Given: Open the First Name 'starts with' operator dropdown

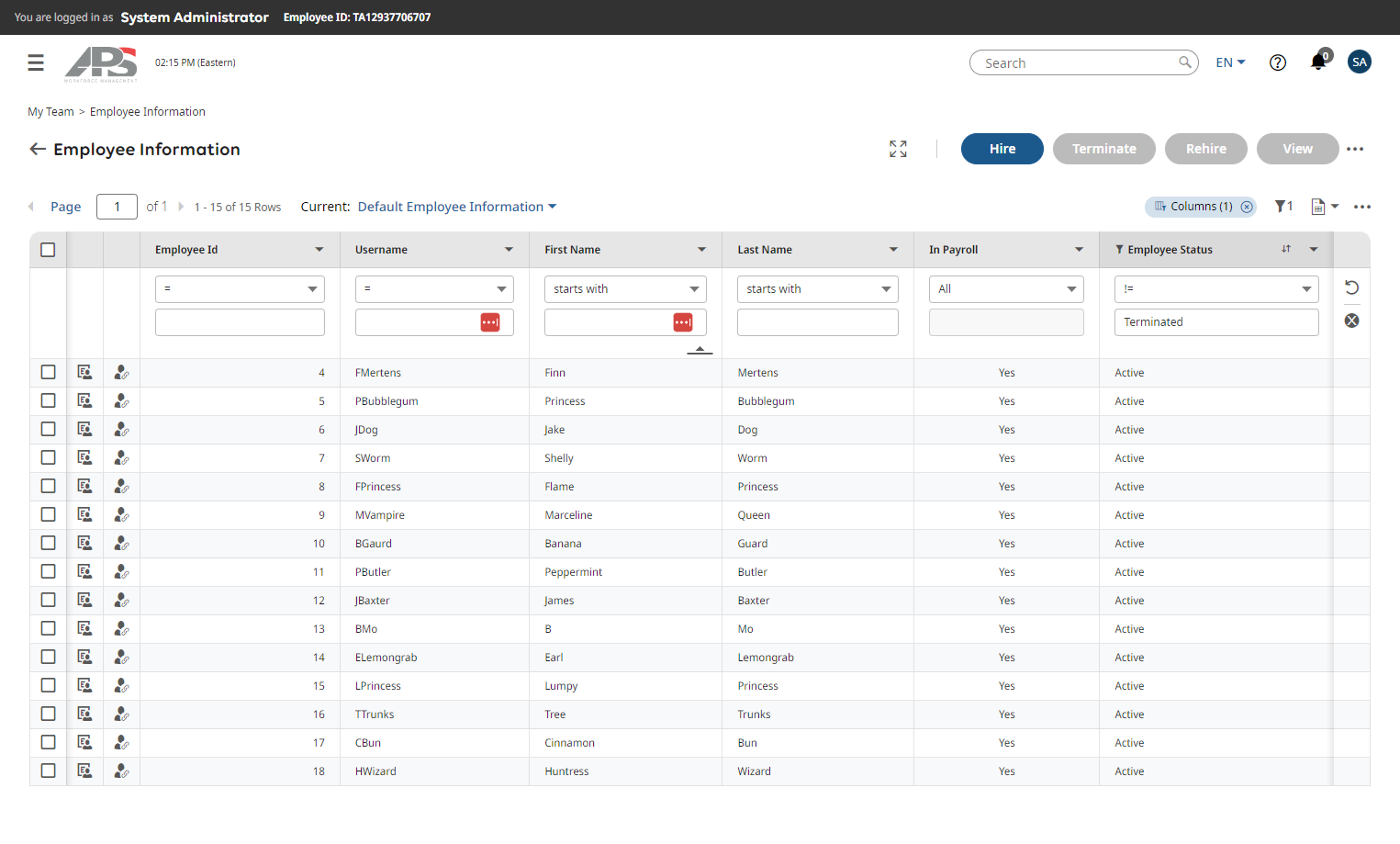Looking at the screenshot, I should (x=625, y=289).
